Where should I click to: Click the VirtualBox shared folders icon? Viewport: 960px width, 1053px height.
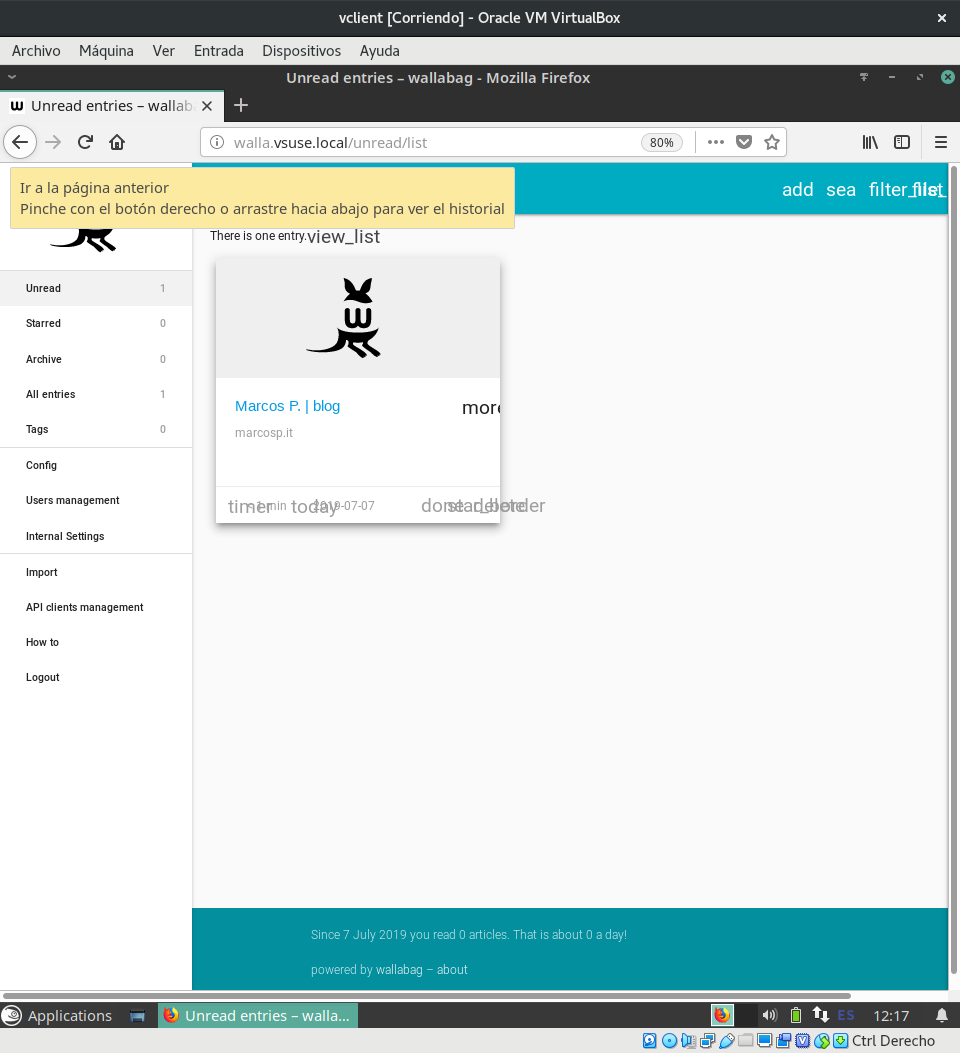coord(745,1041)
